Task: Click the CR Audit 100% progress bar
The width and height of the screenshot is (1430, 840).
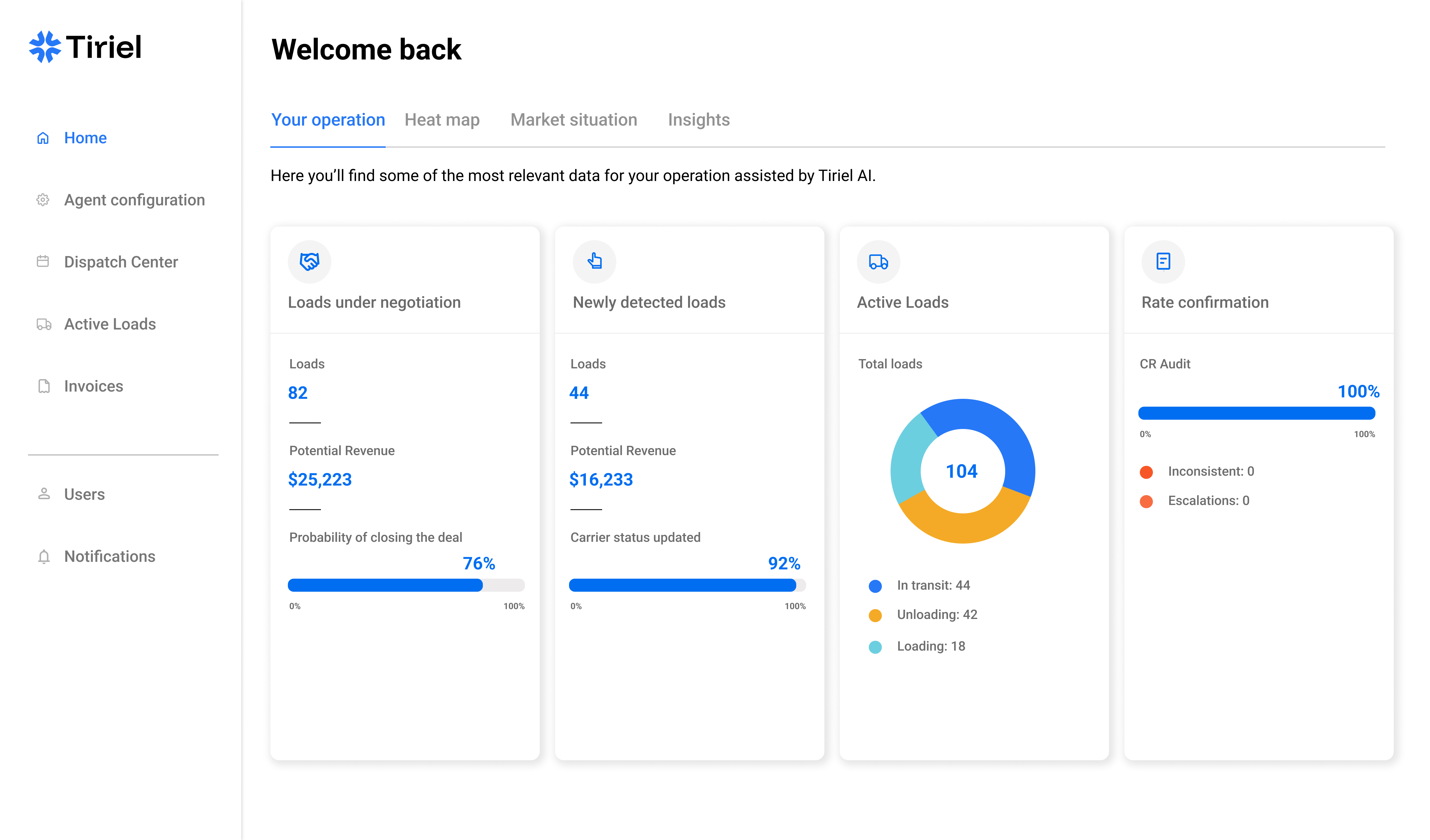Action: coord(1256,413)
